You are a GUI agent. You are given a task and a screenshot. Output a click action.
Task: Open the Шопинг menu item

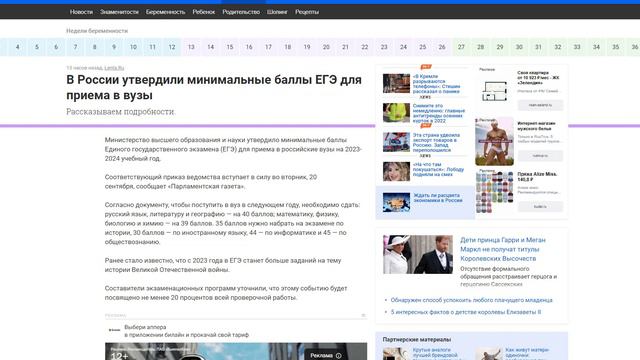[277, 12]
